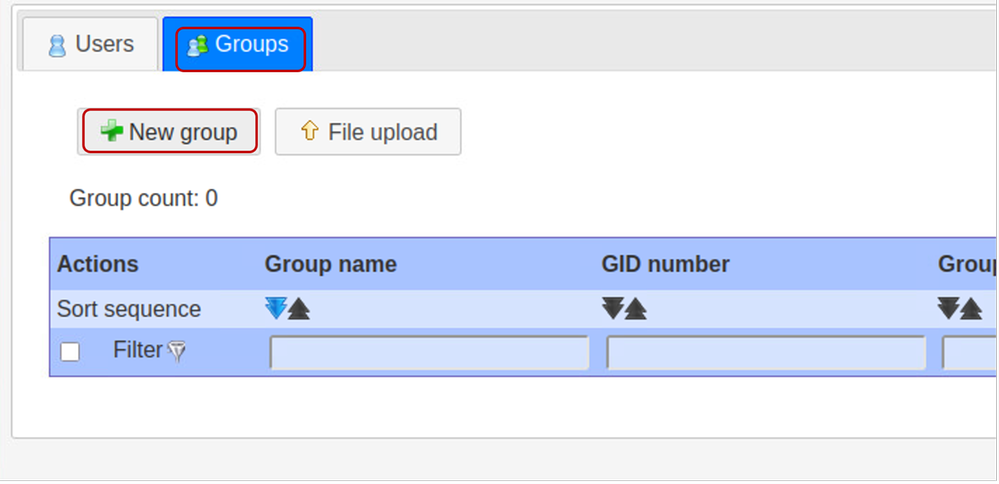Apply filter via the funnel icon

tap(177, 351)
